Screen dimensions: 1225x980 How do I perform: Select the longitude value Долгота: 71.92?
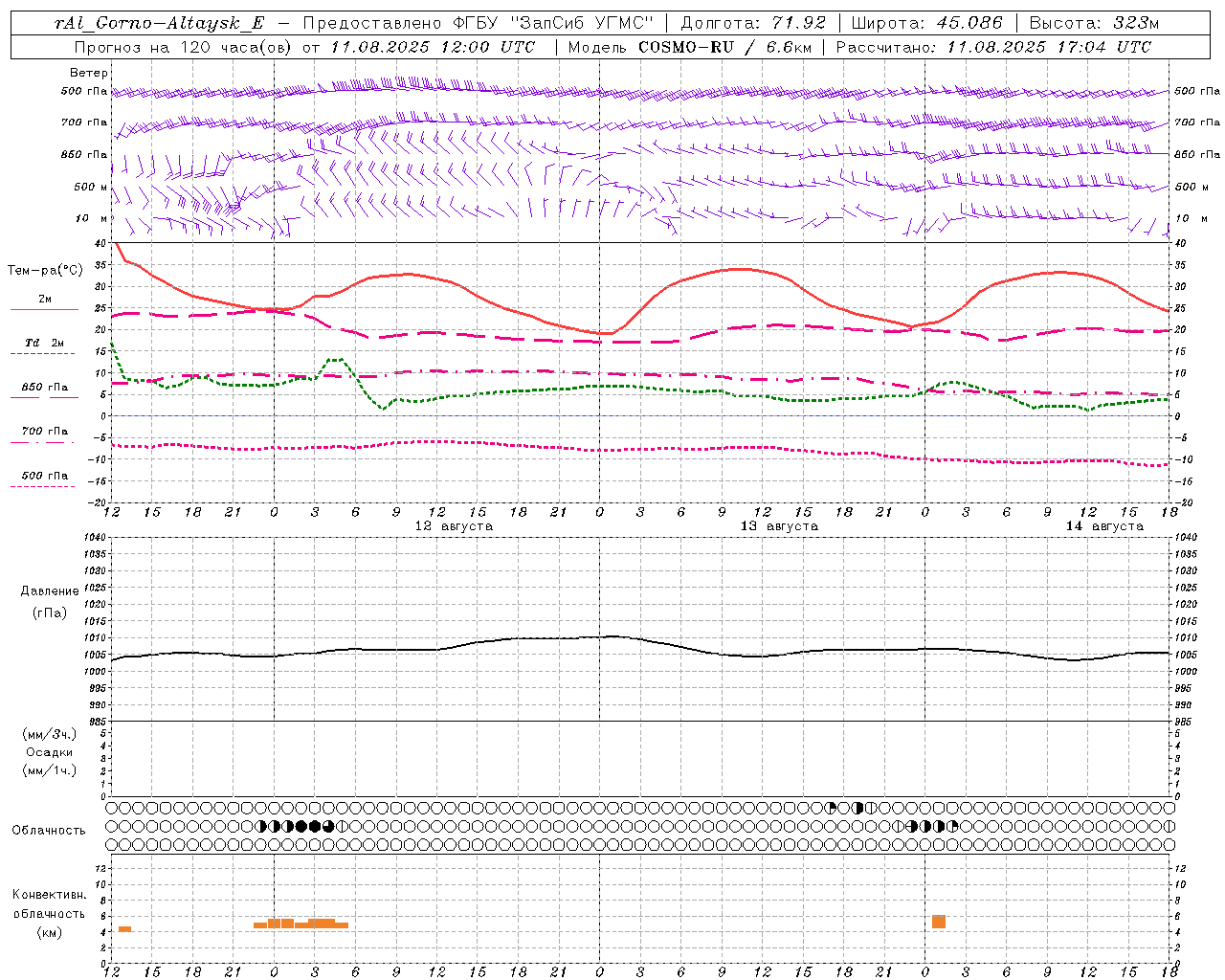point(753,23)
